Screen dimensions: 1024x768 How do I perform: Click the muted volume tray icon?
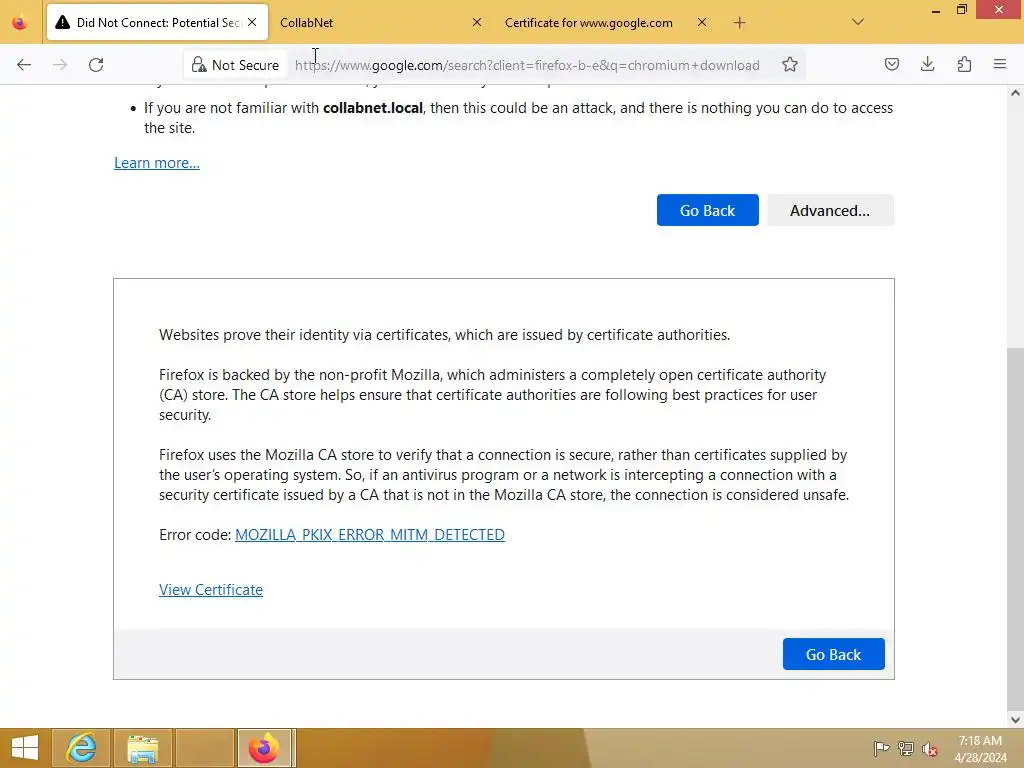click(x=930, y=748)
